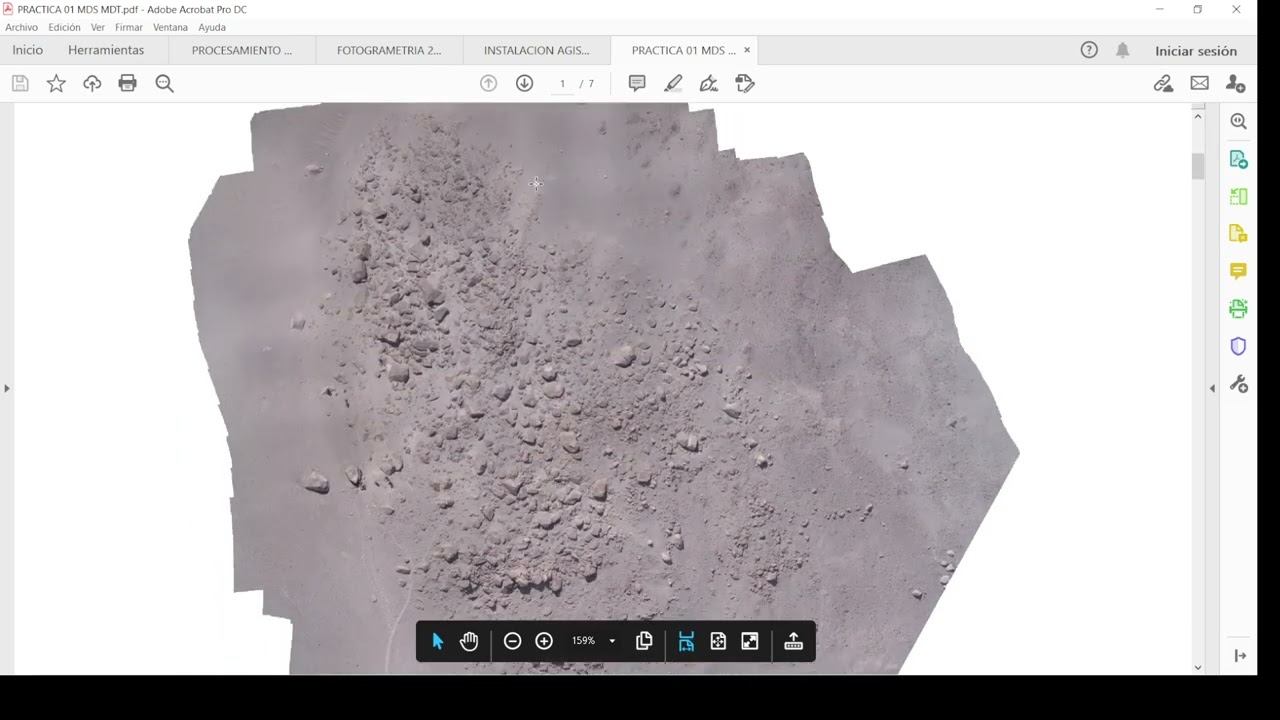Screen dimensions: 1280x720
Task: Go to the Inicio view
Action: click(28, 50)
